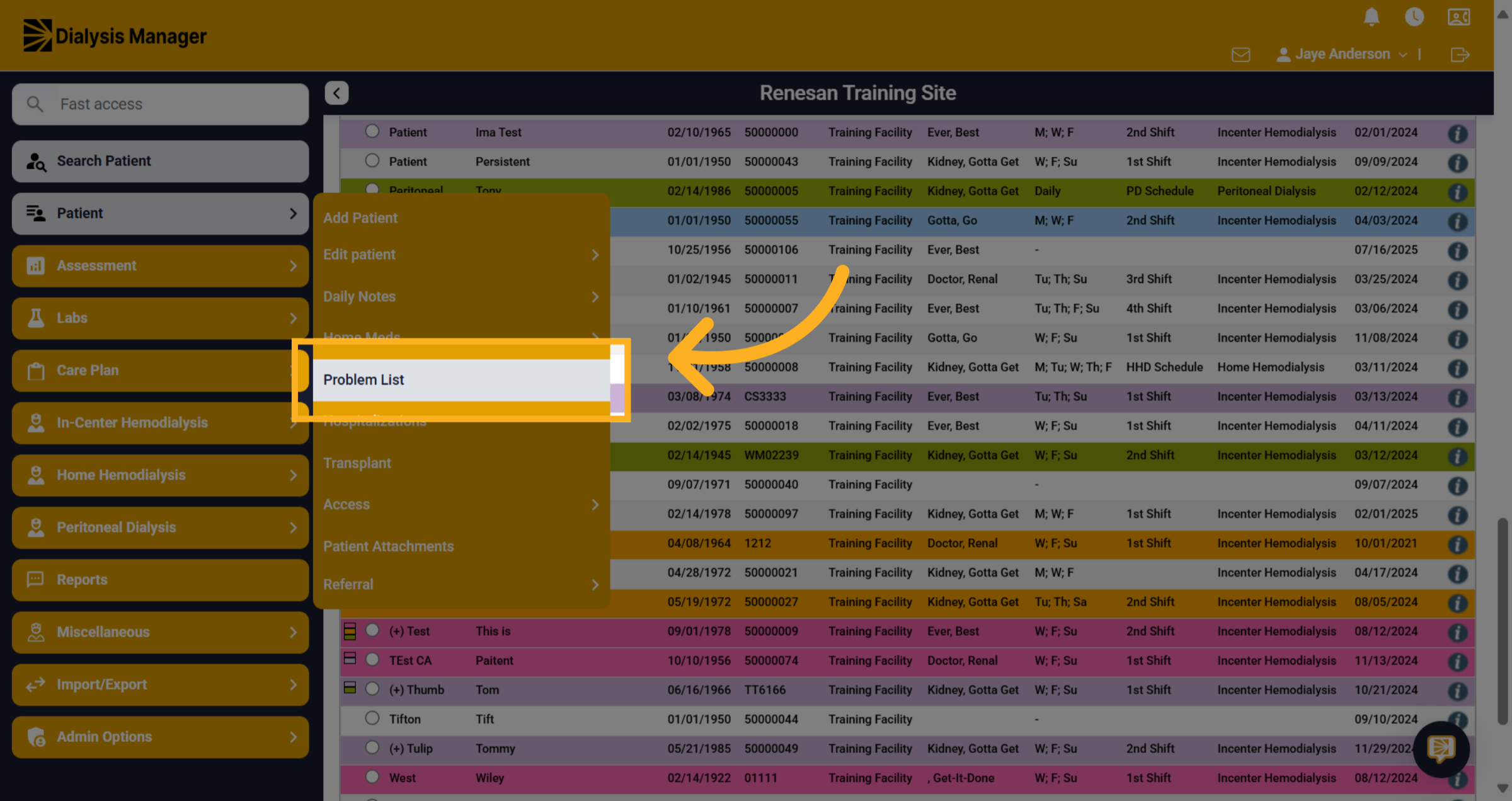Image resolution: width=1512 pixels, height=801 pixels.
Task: Collapse the sidebar with the back arrow
Action: [x=336, y=93]
